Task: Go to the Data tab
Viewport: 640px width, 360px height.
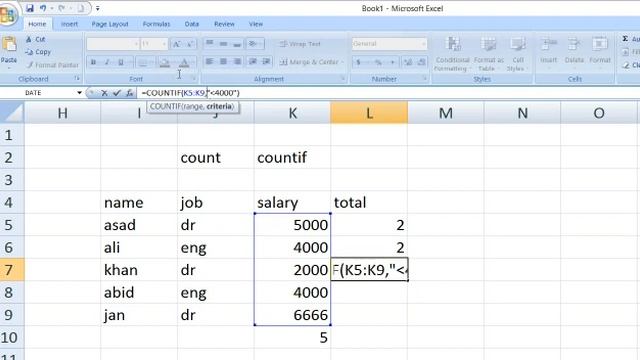Action: click(191, 24)
